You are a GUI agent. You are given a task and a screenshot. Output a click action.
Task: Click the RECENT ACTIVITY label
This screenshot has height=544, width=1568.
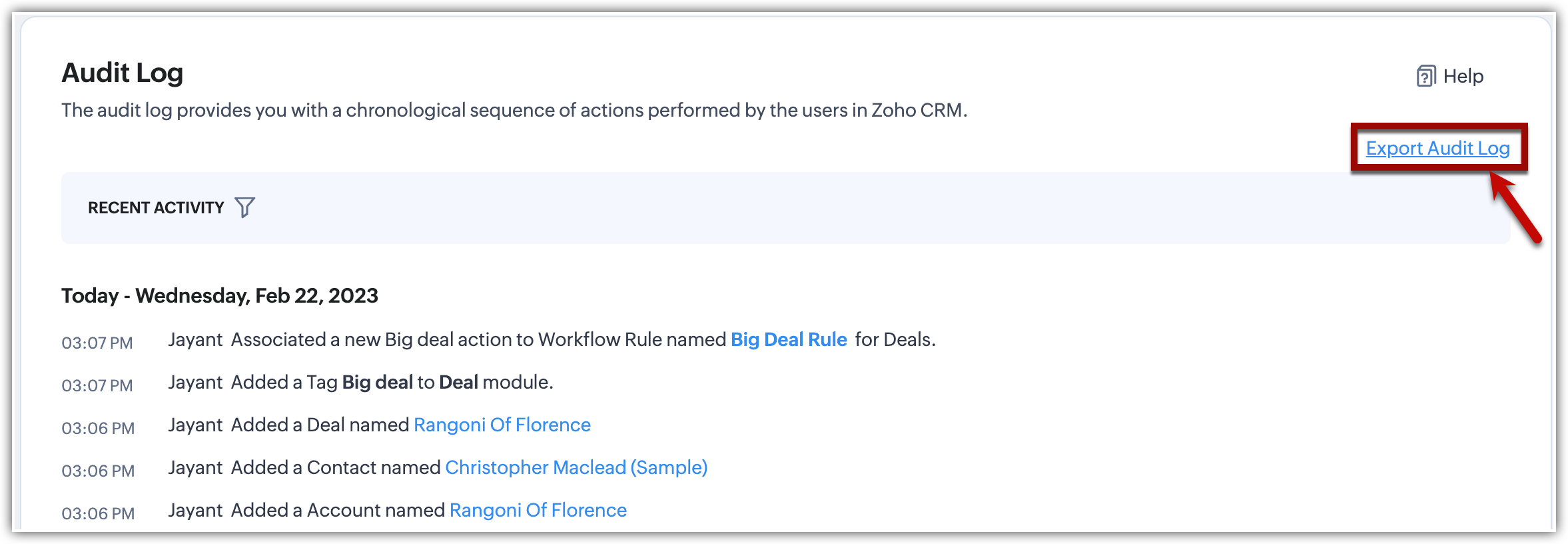click(x=156, y=208)
